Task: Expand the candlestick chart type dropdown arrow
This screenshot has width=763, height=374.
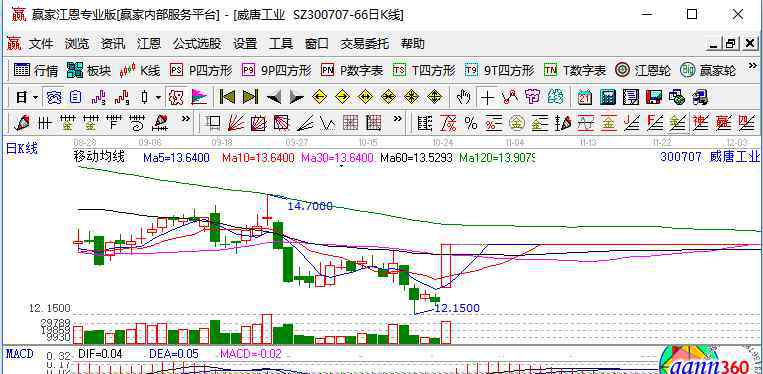Action: [x=158, y=98]
